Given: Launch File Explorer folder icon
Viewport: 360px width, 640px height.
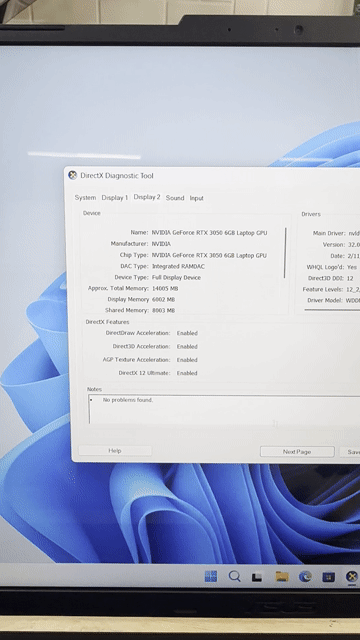Looking at the screenshot, I should click(x=282, y=576).
